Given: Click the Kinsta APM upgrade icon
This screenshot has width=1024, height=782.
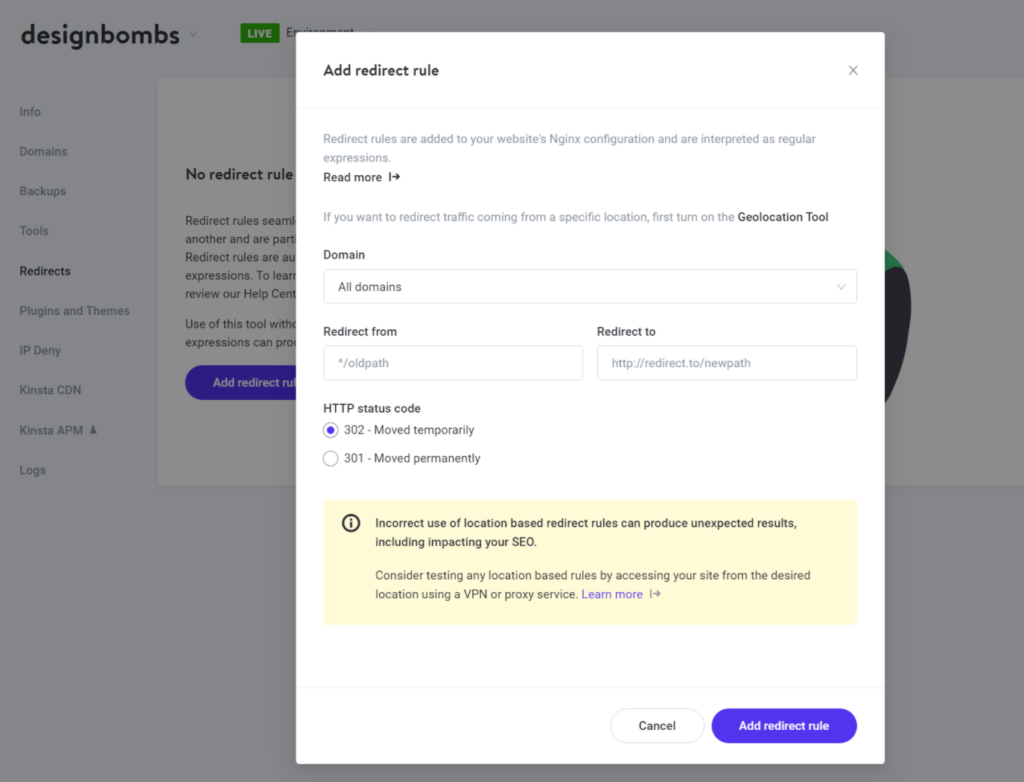Looking at the screenshot, I should [x=93, y=430].
